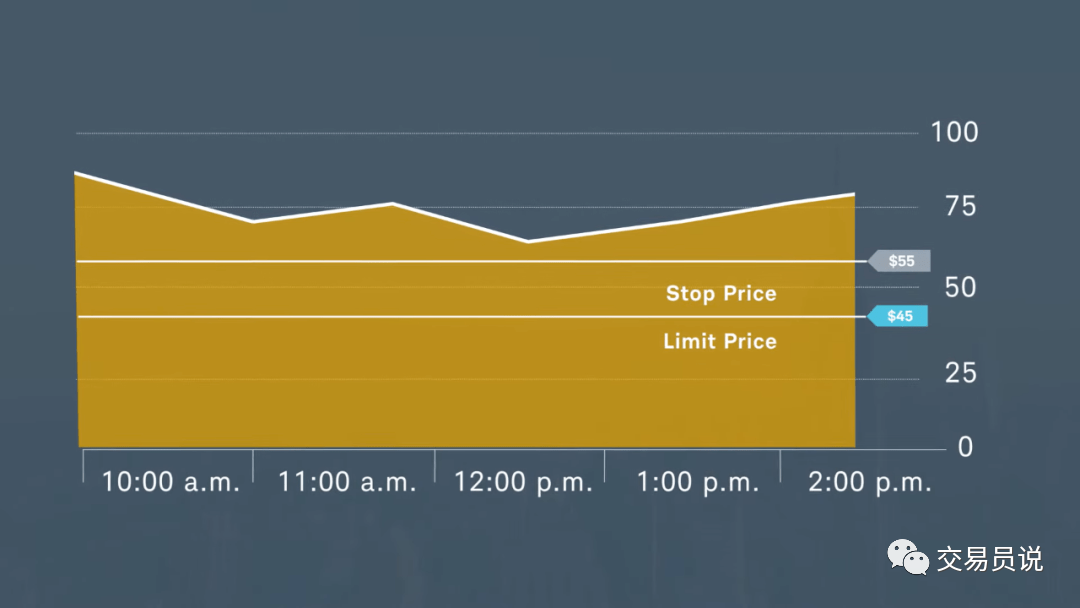Click the price low point near noon
Screen dimensions: 1080x608
(x=528, y=241)
